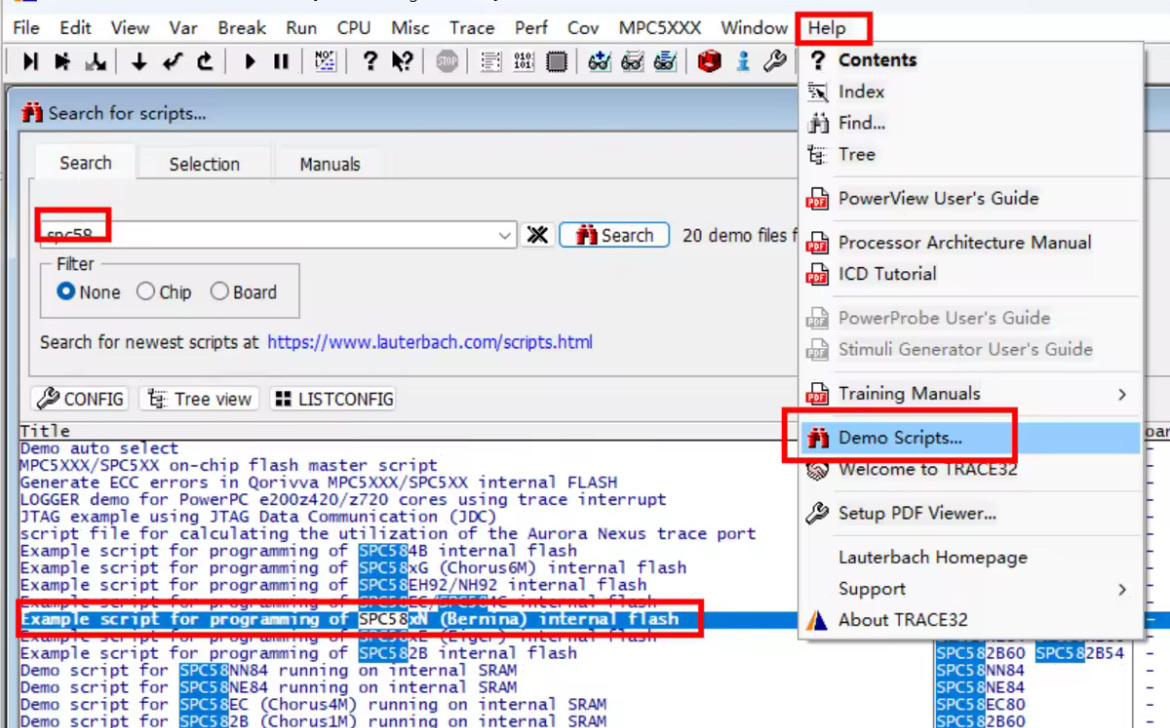The height and width of the screenshot is (728, 1170).
Task: Open the search history dropdown arrow
Action: click(504, 236)
